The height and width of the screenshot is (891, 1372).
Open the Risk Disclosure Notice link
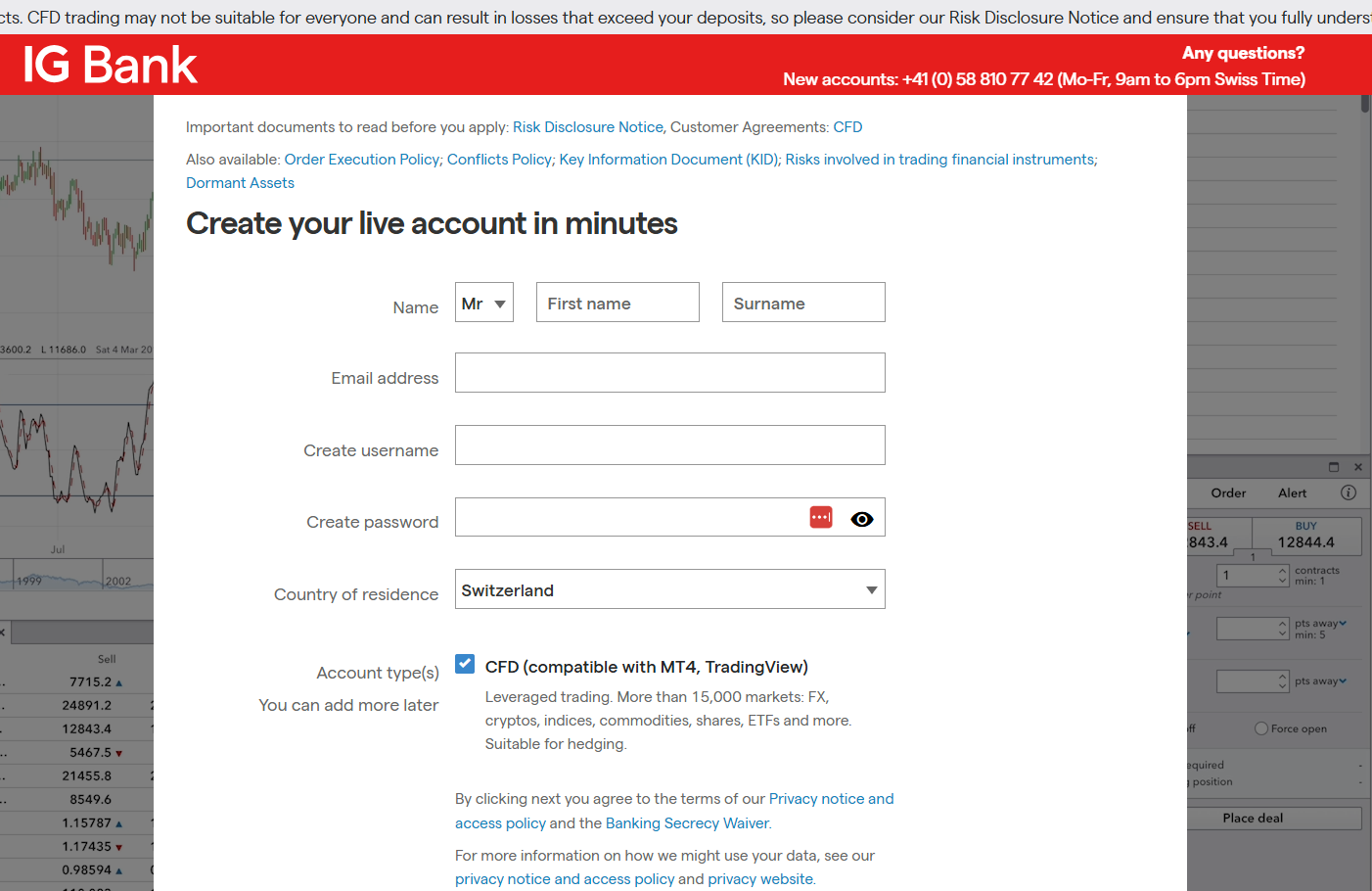(588, 127)
